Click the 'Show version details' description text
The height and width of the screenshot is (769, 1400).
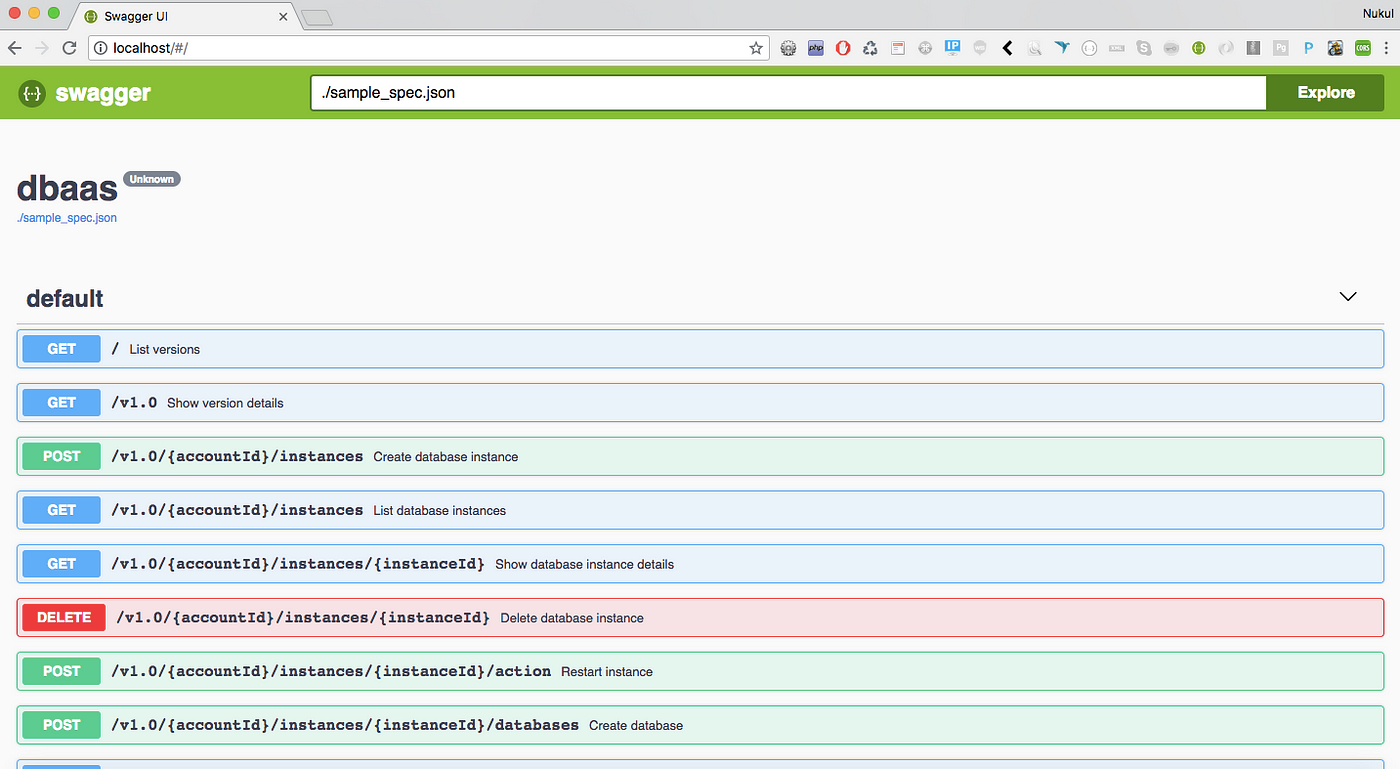tap(225, 403)
